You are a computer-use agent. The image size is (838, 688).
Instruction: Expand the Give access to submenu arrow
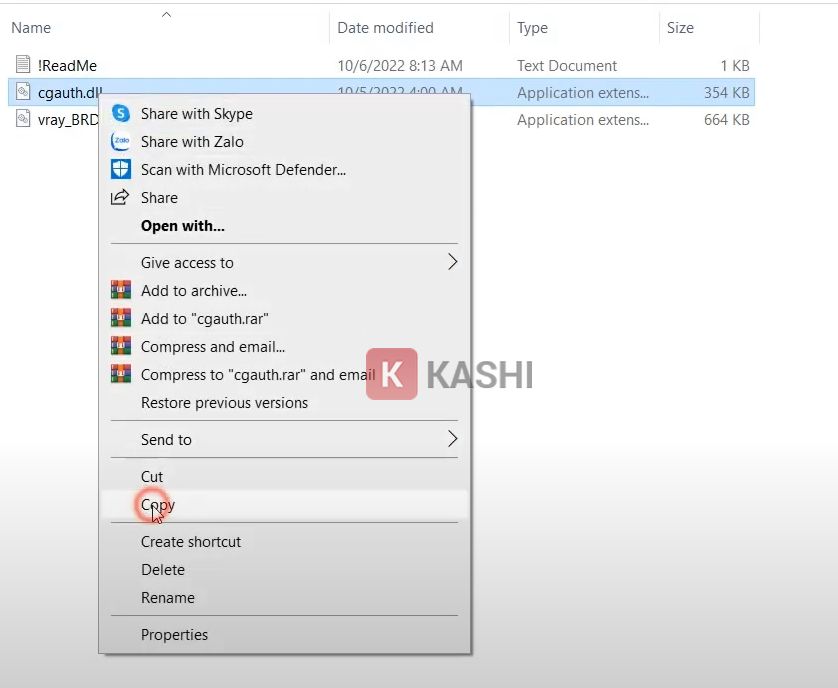pyautogui.click(x=452, y=262)
